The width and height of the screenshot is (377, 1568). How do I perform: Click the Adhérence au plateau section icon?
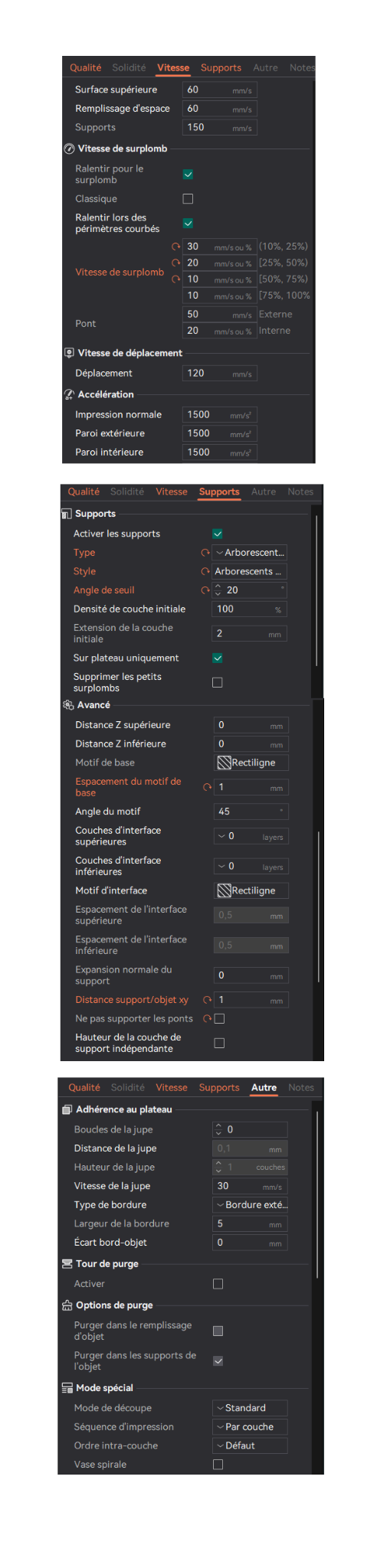pyautogui.click(x=67, y=1109)
